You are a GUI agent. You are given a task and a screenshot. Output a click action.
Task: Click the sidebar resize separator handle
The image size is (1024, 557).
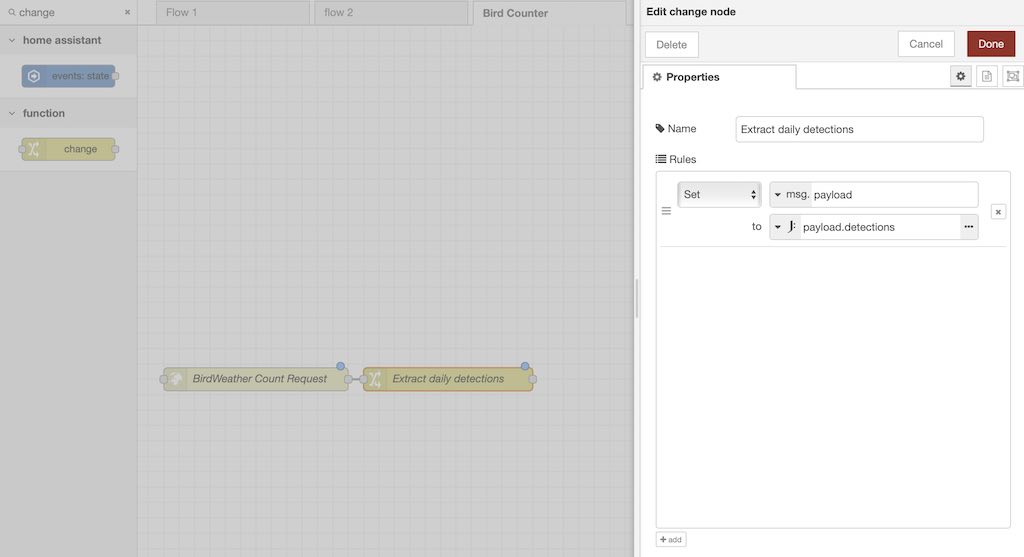click(637, 298)
